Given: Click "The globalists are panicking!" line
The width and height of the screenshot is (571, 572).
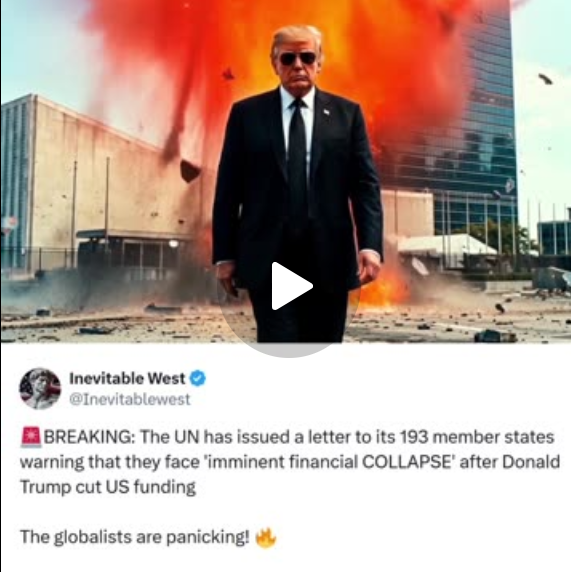Looking at the screenshot, I should 135,537.
